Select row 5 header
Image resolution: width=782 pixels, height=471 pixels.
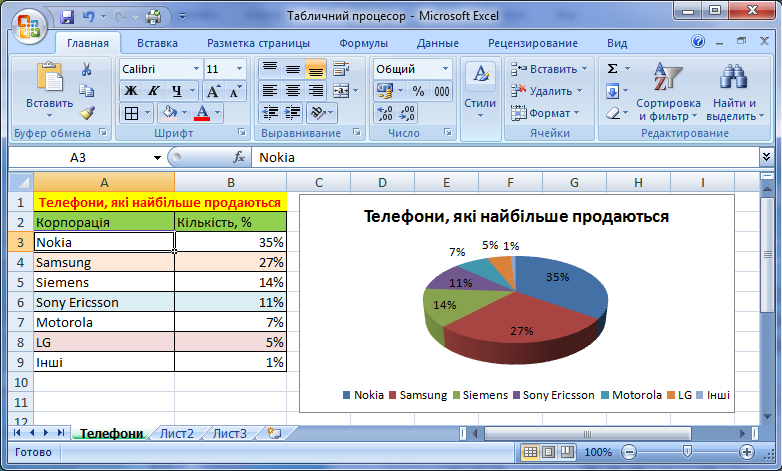point(20,282)
